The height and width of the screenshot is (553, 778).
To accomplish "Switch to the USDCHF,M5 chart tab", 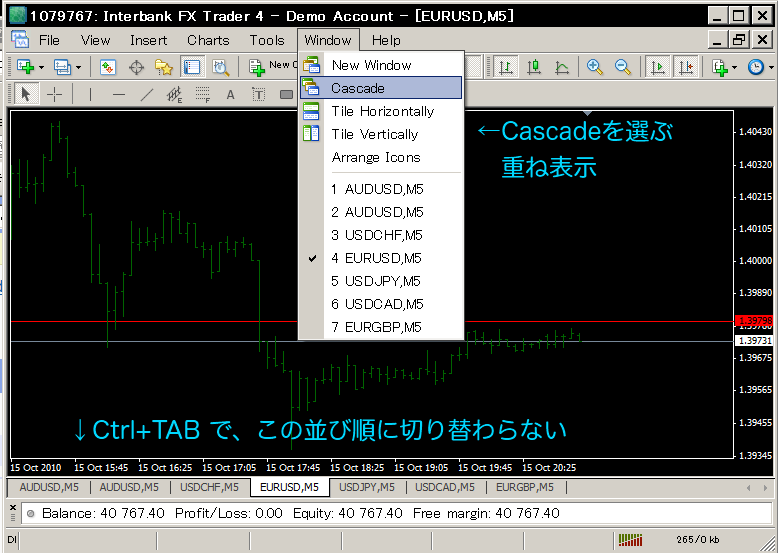I will click(209, 487).
